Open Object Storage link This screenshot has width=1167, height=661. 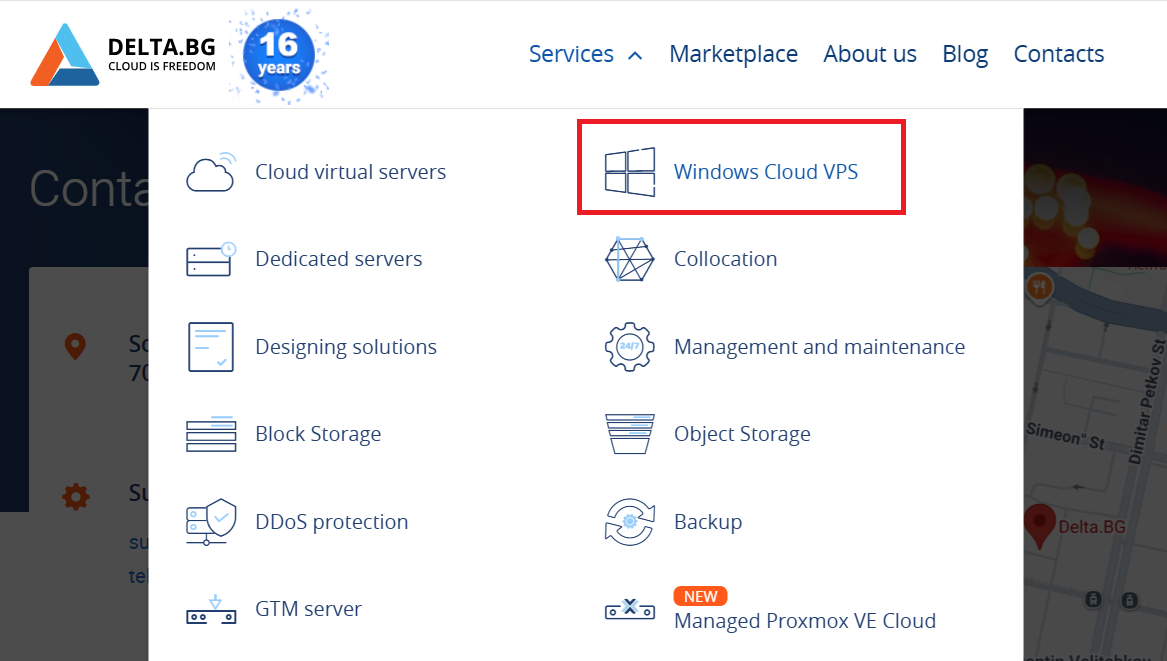click(742, 434)
